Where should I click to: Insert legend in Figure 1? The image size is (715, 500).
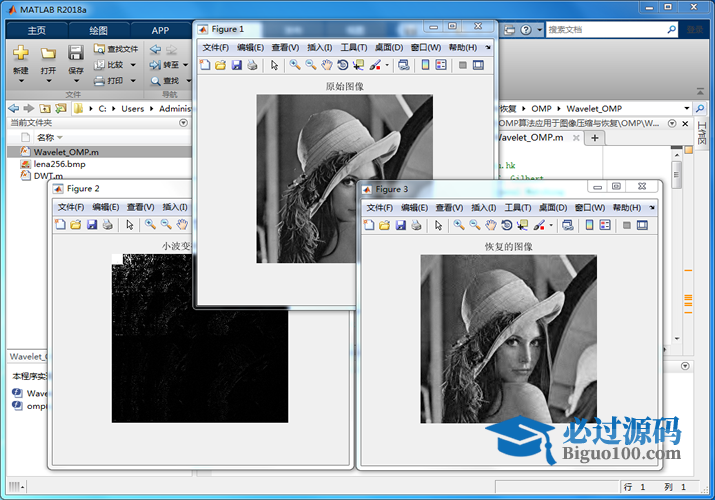coord(441,65)
